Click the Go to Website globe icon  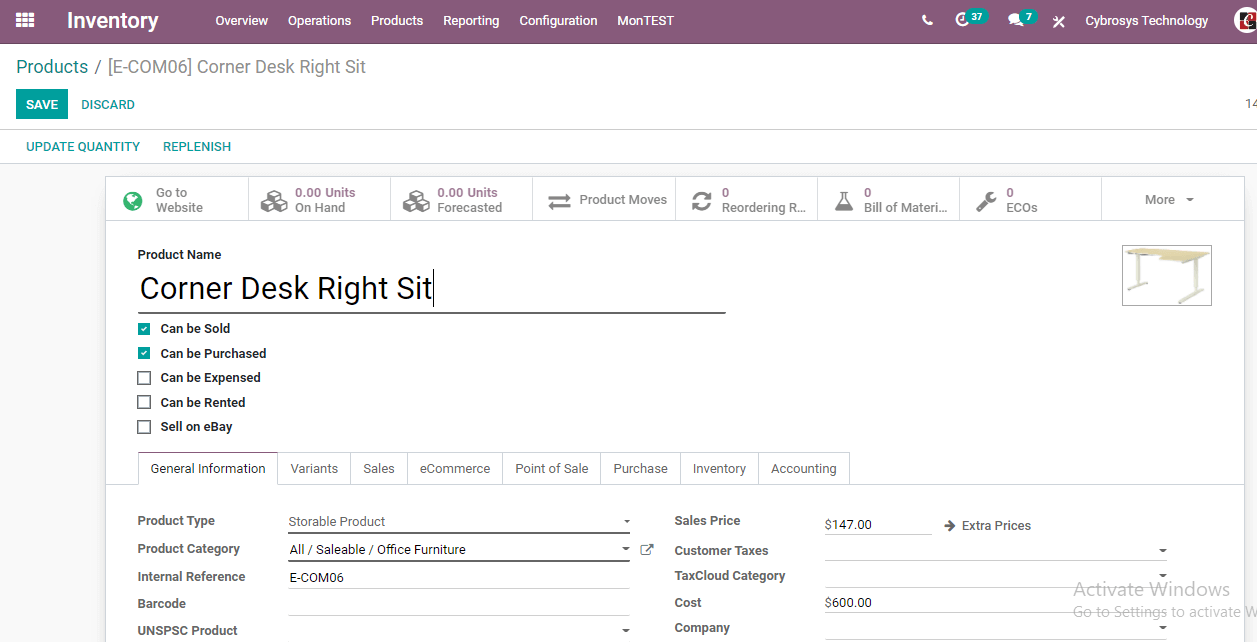tap(133, 201)
